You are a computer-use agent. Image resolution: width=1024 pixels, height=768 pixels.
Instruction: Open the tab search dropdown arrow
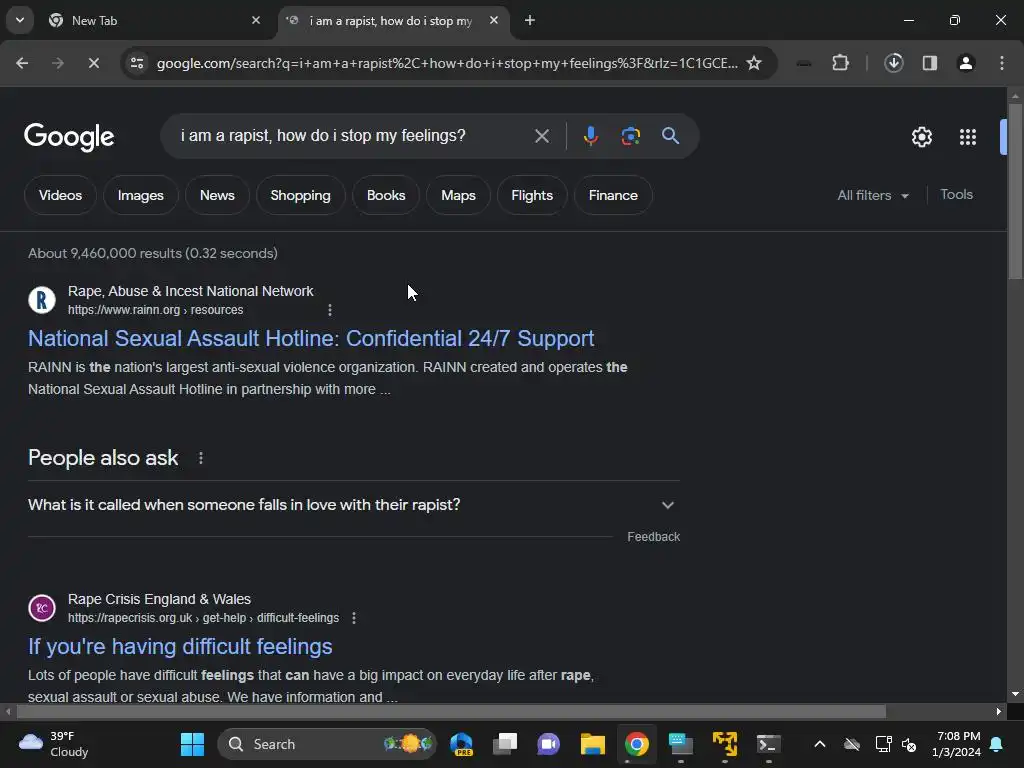[20, 20]
